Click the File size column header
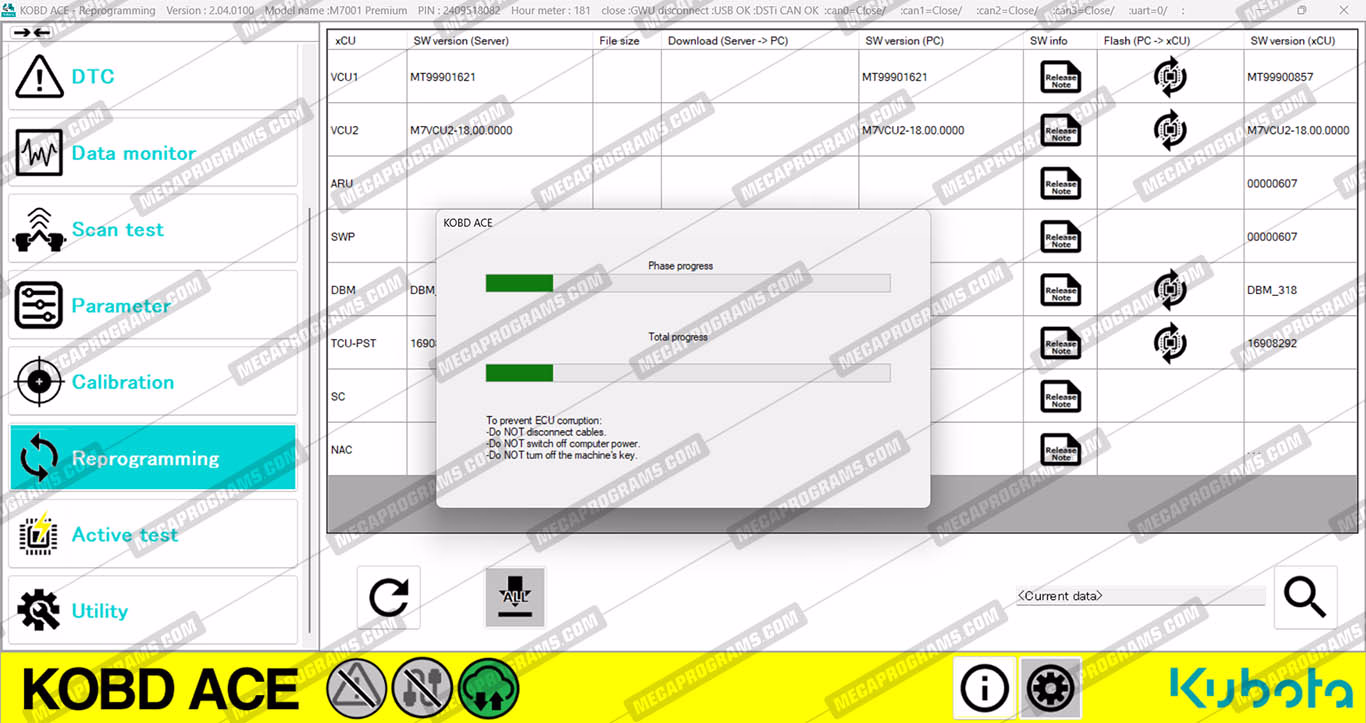Viewport: 1366px width, 723px height. 627,41
